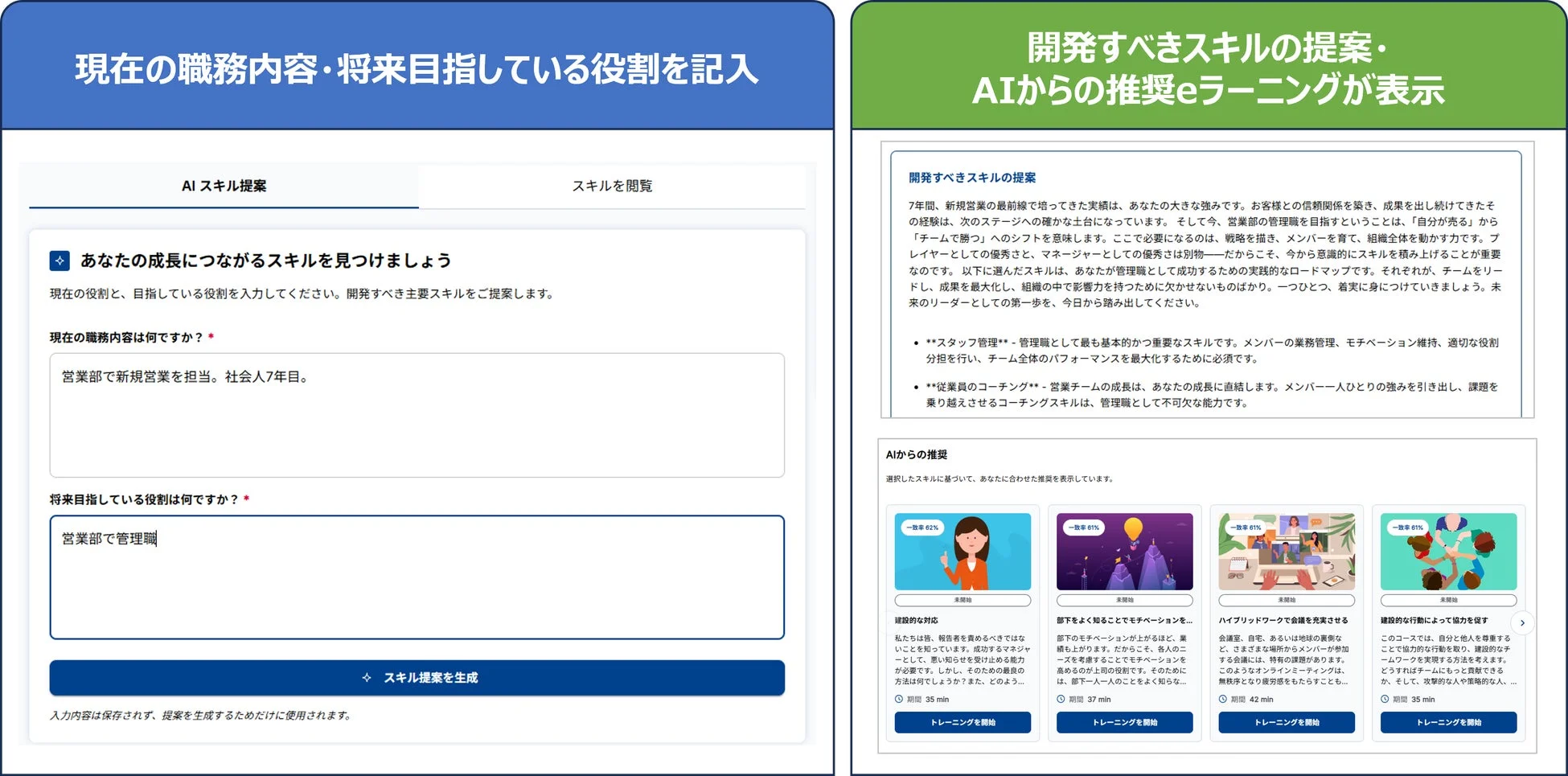This screenshot has height=776, width=1568.
Task: Click the clock icon beside 37 min duration
Action: [1061, 700]
